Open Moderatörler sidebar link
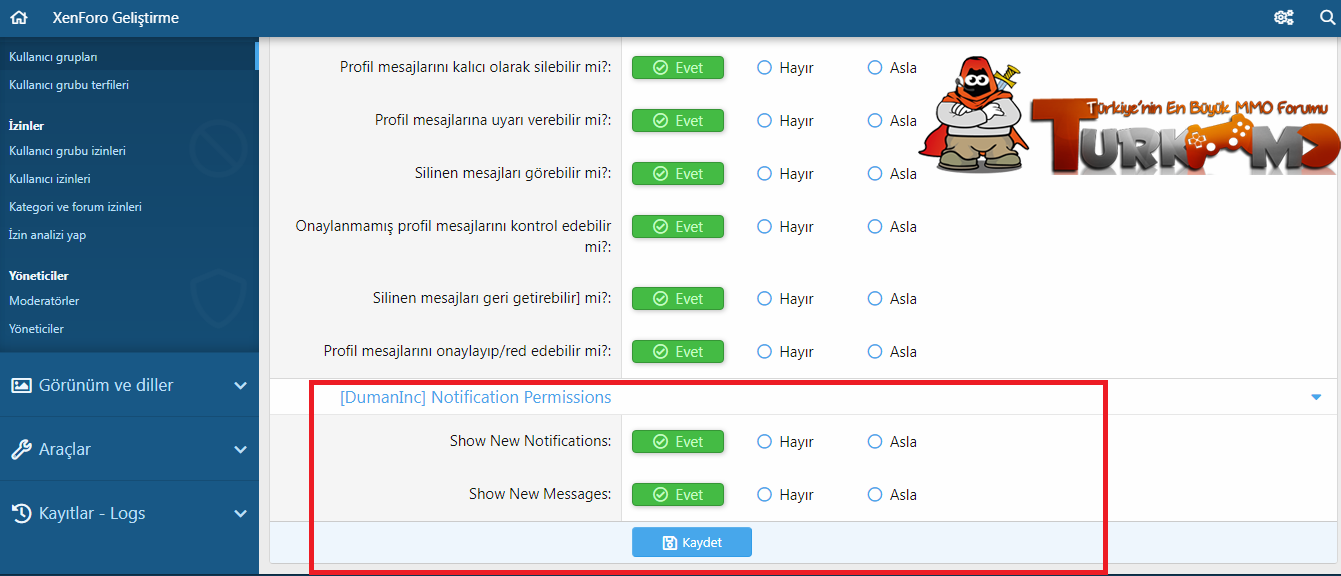Screen dimensions: 1341x576 coord(44,301)
